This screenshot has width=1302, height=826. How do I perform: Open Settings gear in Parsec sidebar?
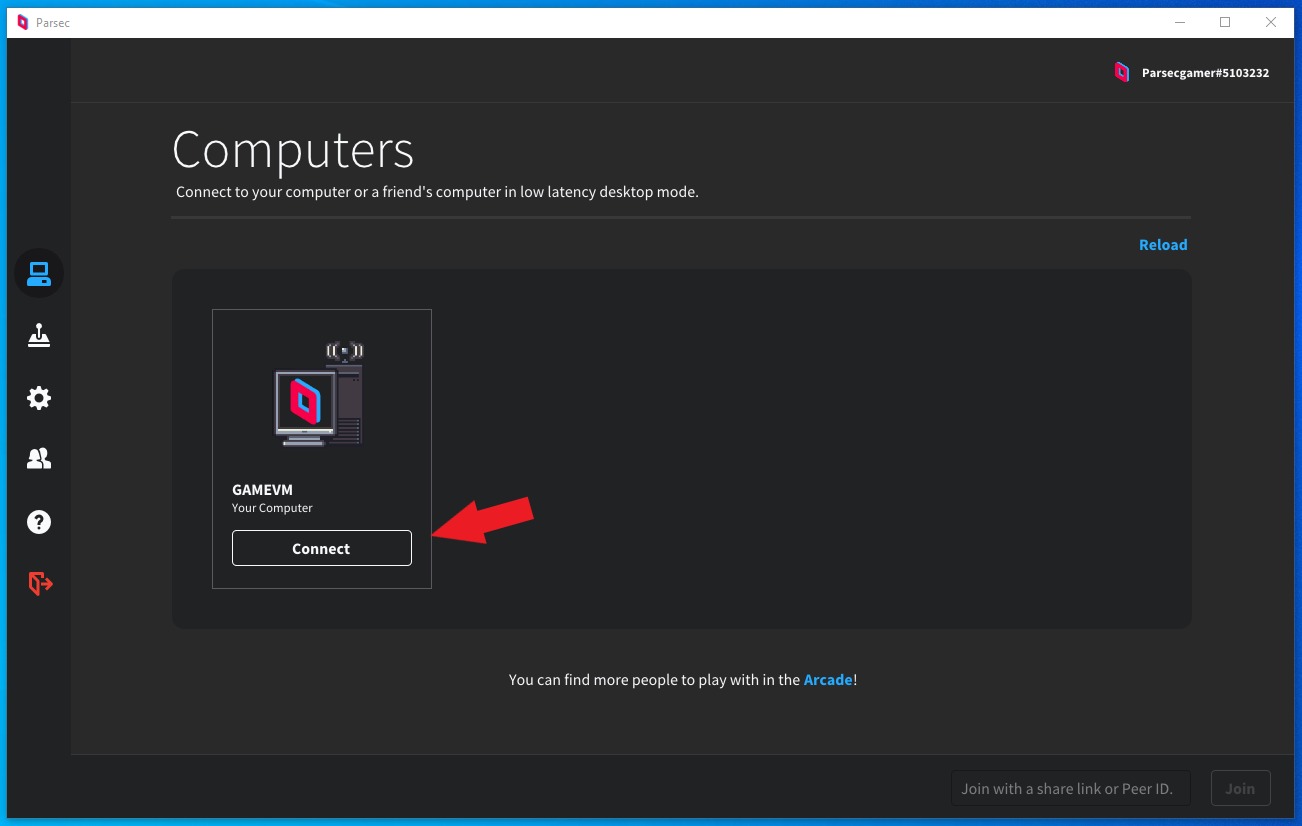click(39, 398)
